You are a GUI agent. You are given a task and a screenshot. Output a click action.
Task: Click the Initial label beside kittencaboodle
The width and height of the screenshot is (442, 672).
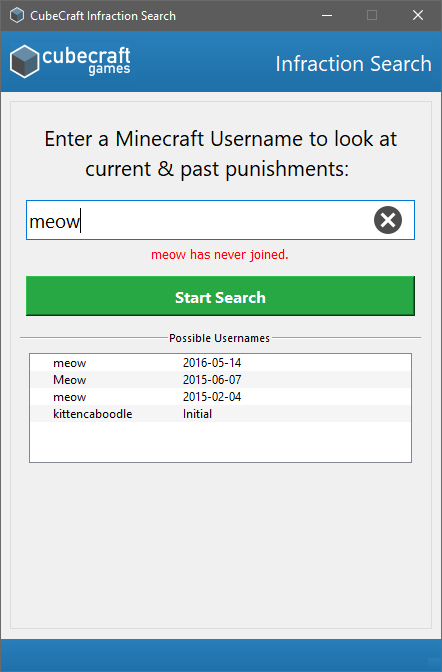click(x=197, y=414)
